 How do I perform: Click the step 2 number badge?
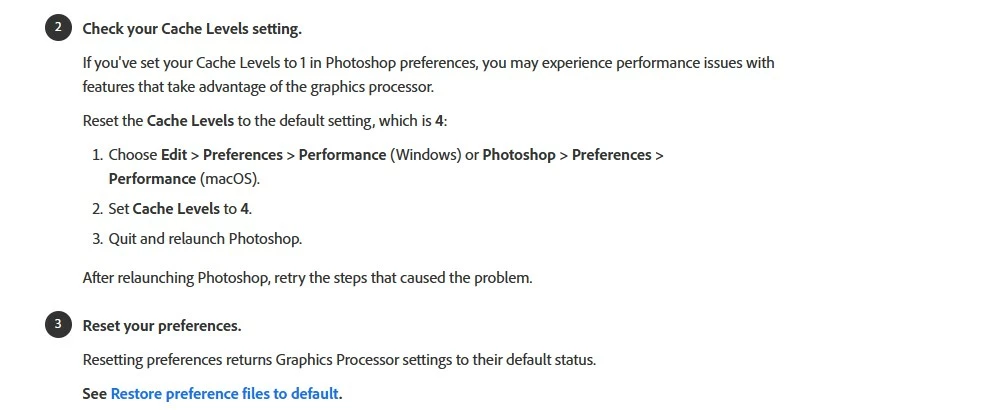(58, 27)
